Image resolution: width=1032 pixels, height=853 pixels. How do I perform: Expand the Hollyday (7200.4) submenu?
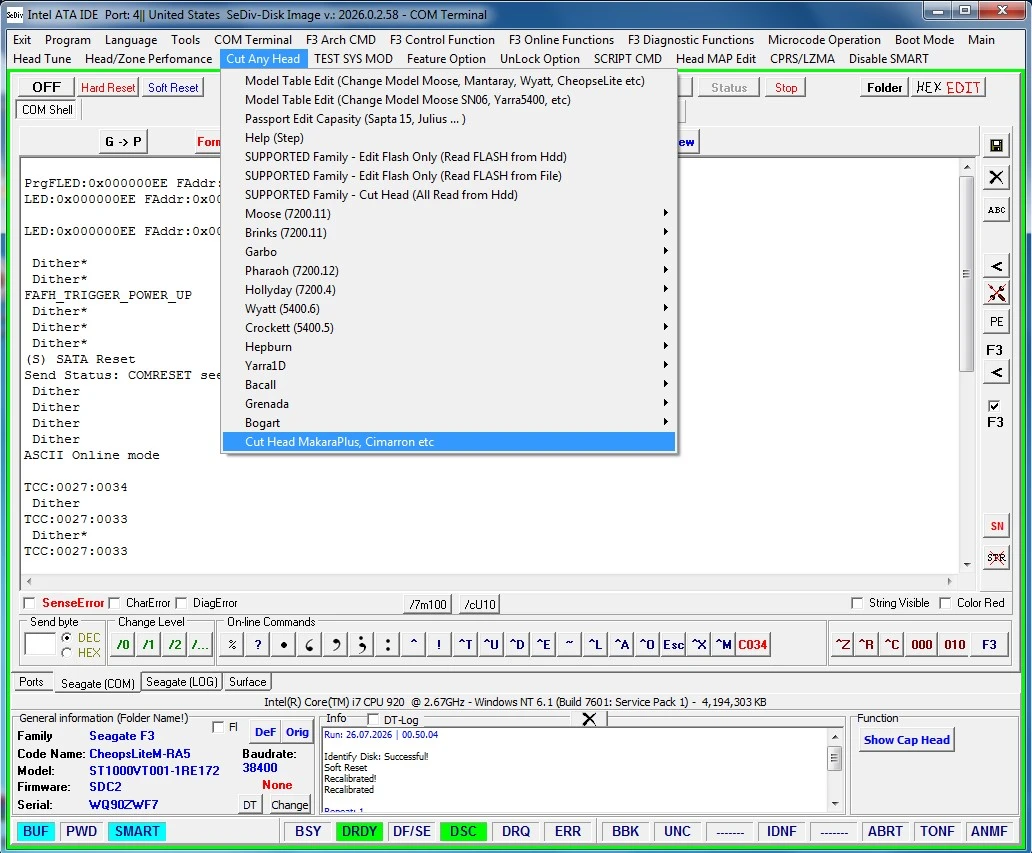[x=449, y=290]
